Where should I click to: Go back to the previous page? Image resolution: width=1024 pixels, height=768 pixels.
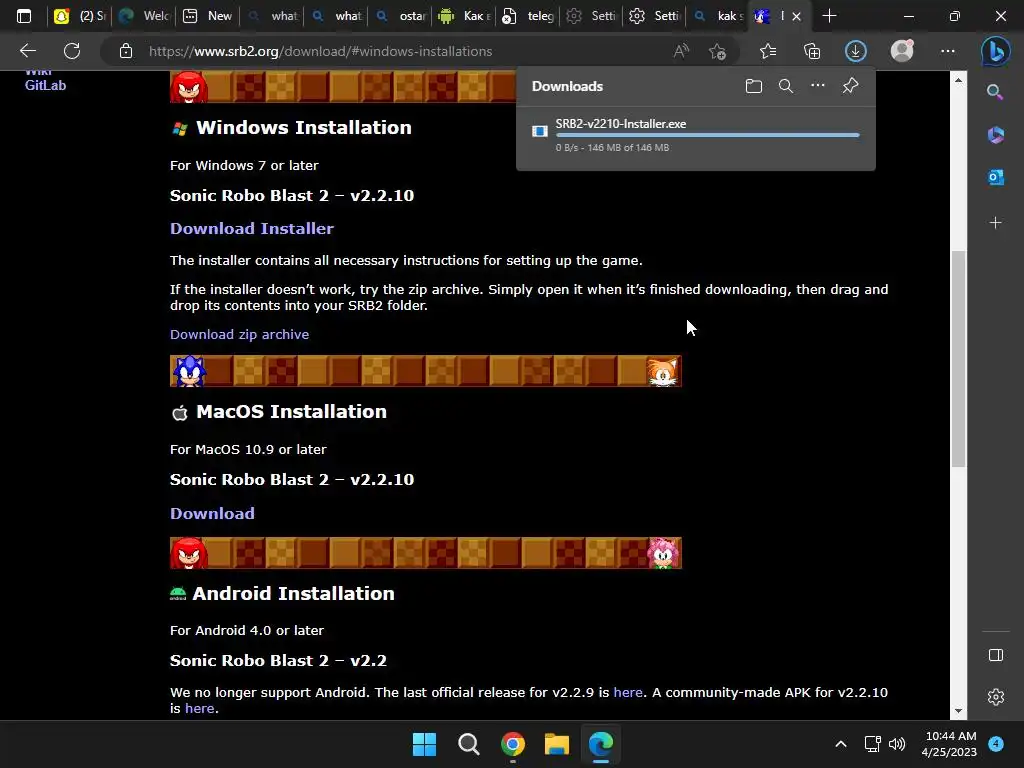(28, 51)
